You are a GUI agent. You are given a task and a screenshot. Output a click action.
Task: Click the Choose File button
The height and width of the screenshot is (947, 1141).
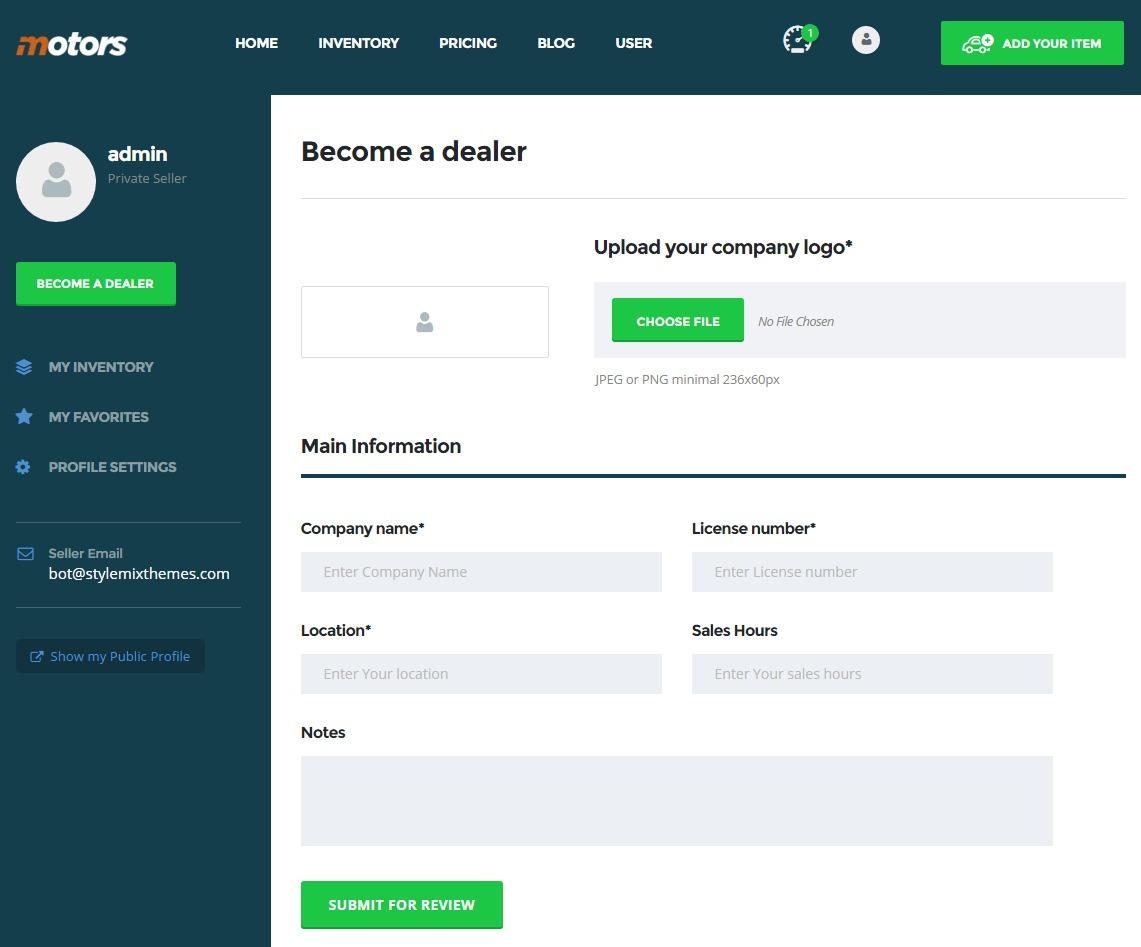(x=677, y=320)
